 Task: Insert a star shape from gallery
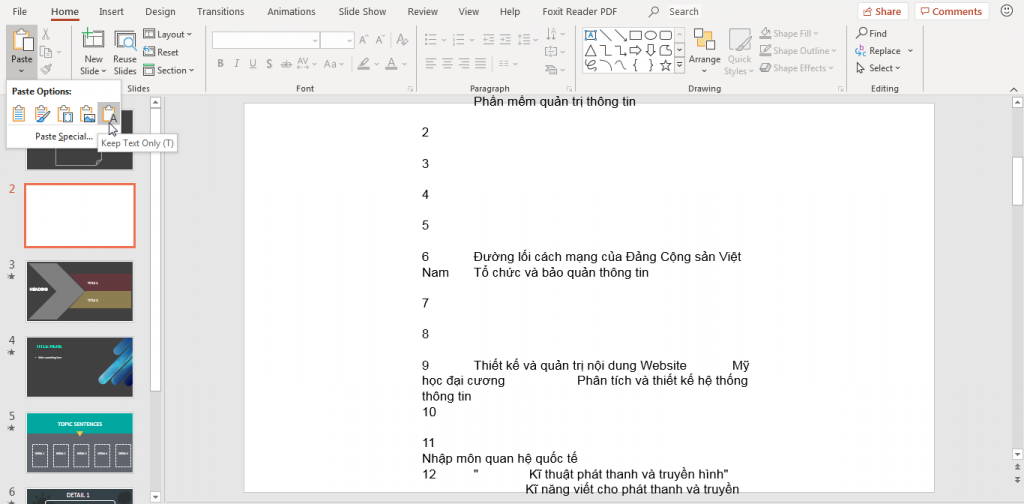pos(665,65)
